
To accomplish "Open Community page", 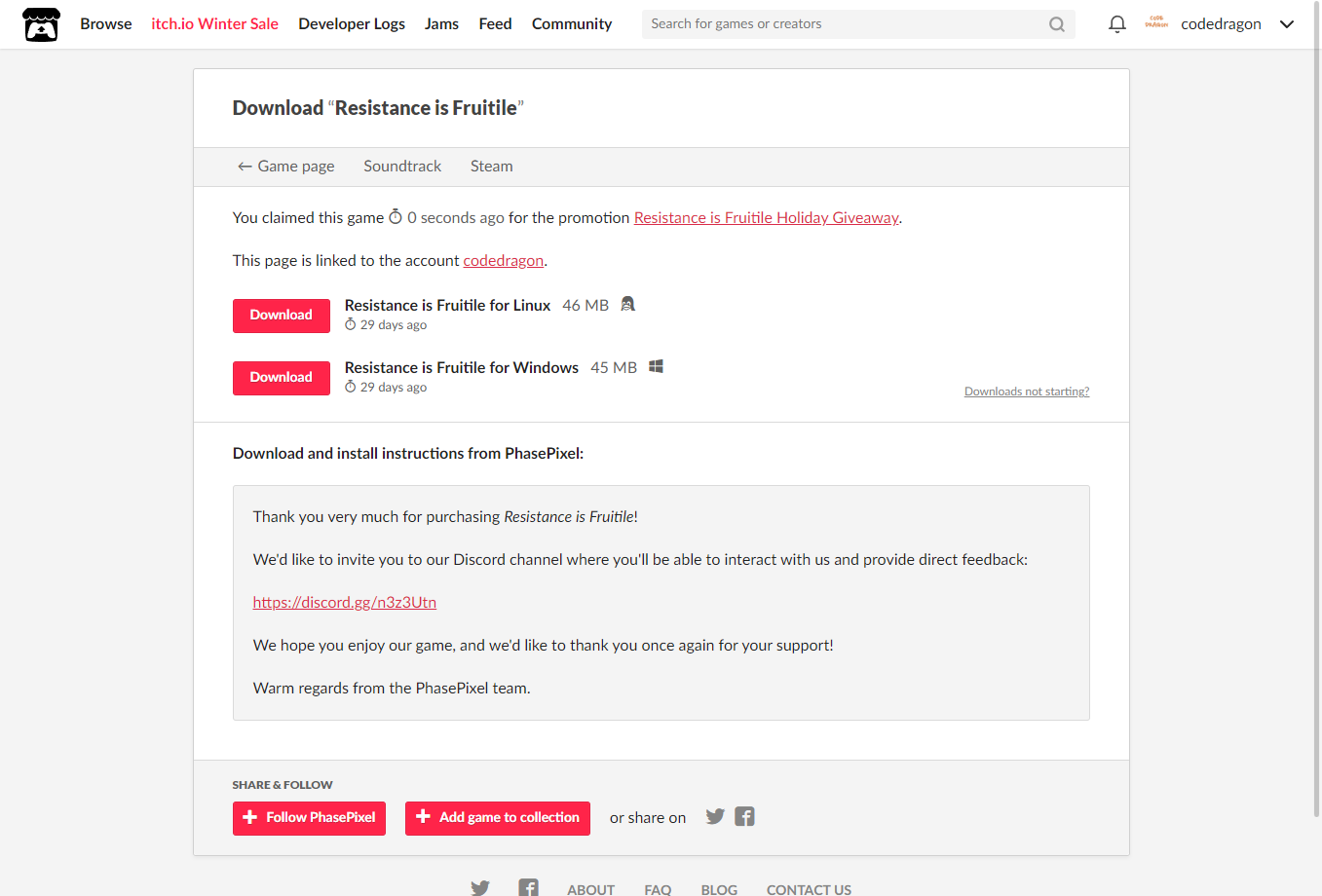I will [572, 23].
